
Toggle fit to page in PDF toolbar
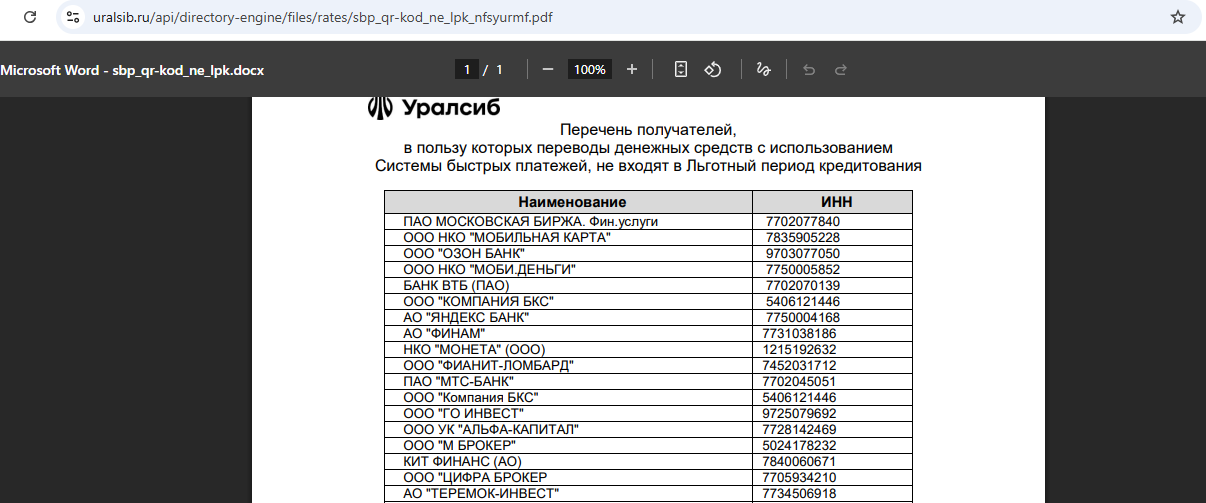[x=681, y=70]
